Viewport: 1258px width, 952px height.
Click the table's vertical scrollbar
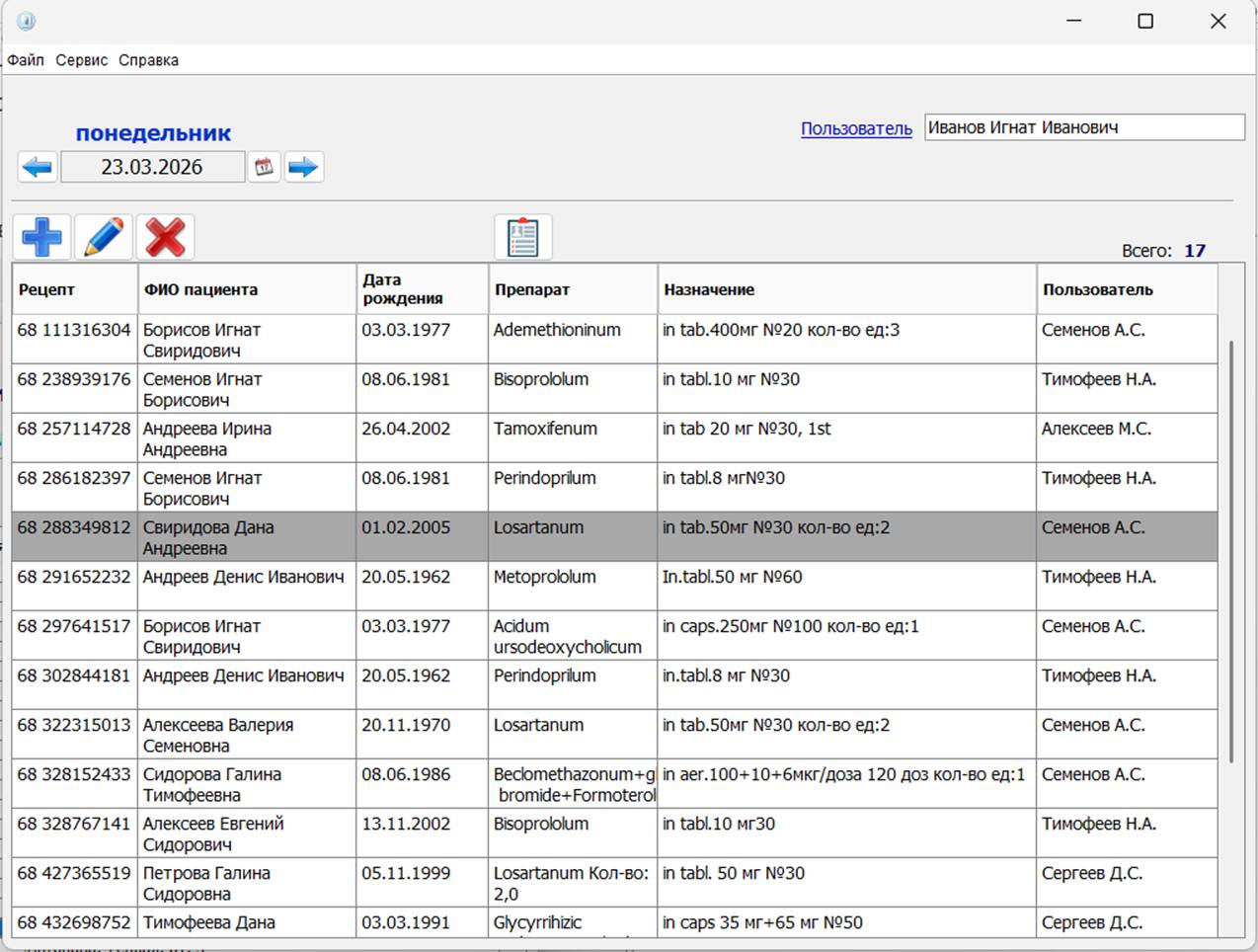tap(1230, 553)
